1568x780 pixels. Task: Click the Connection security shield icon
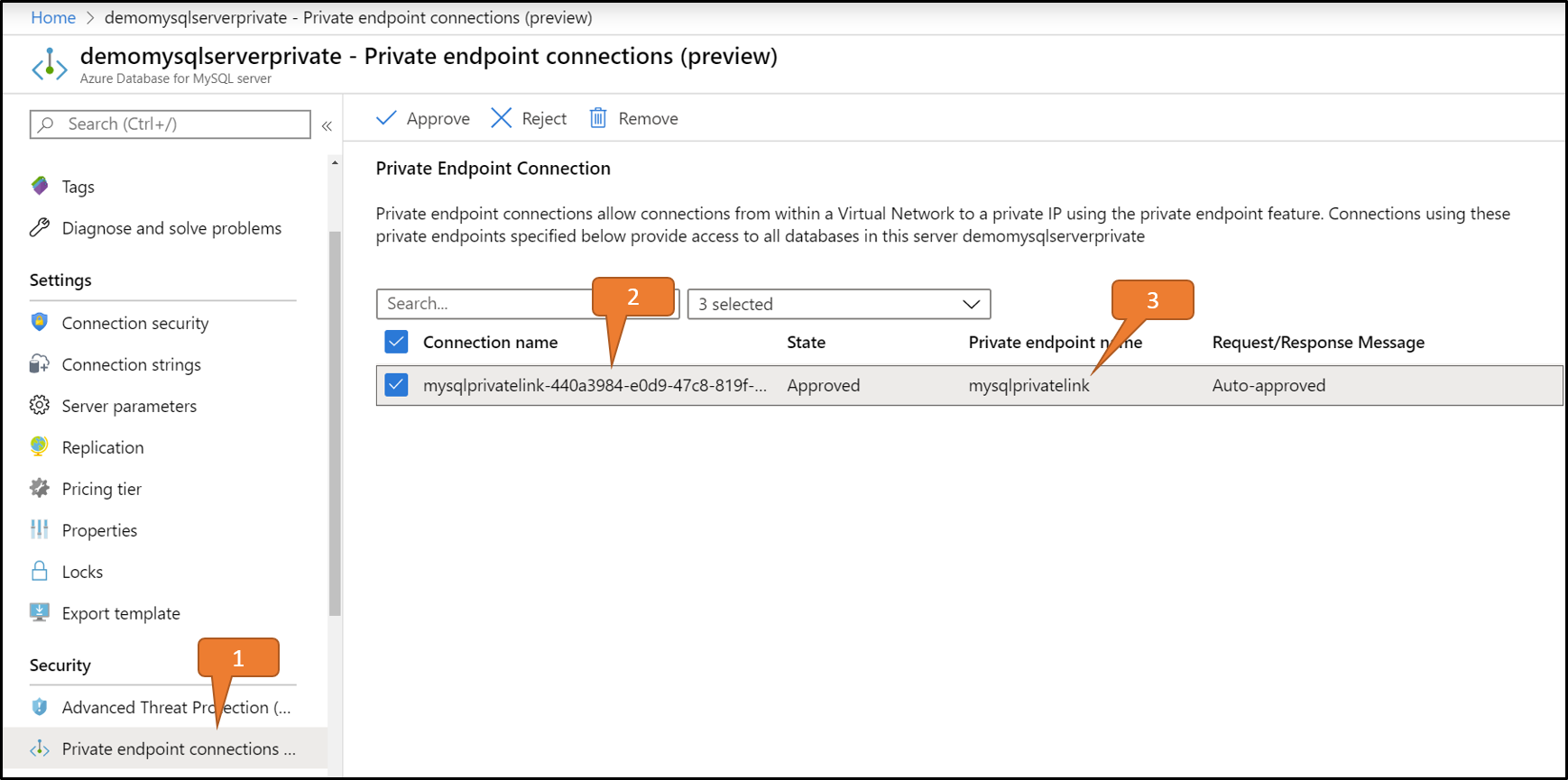(x=40, y=322)
